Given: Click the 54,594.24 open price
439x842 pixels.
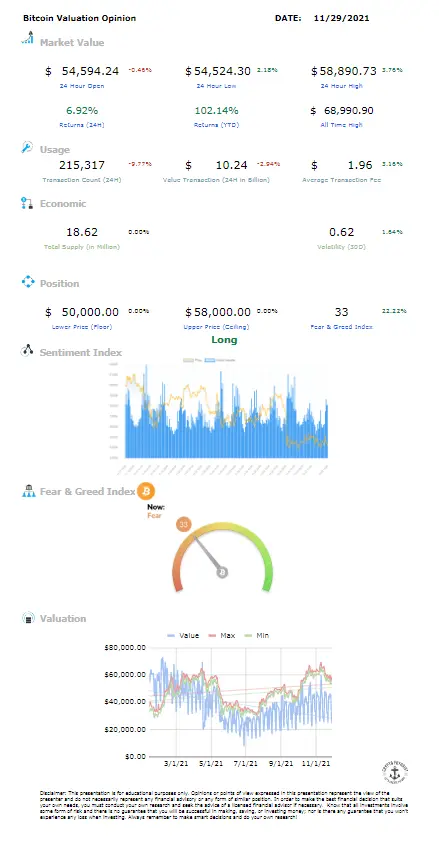Looking at the screenshot, I should pyautogui.click(x=90, y=71).
